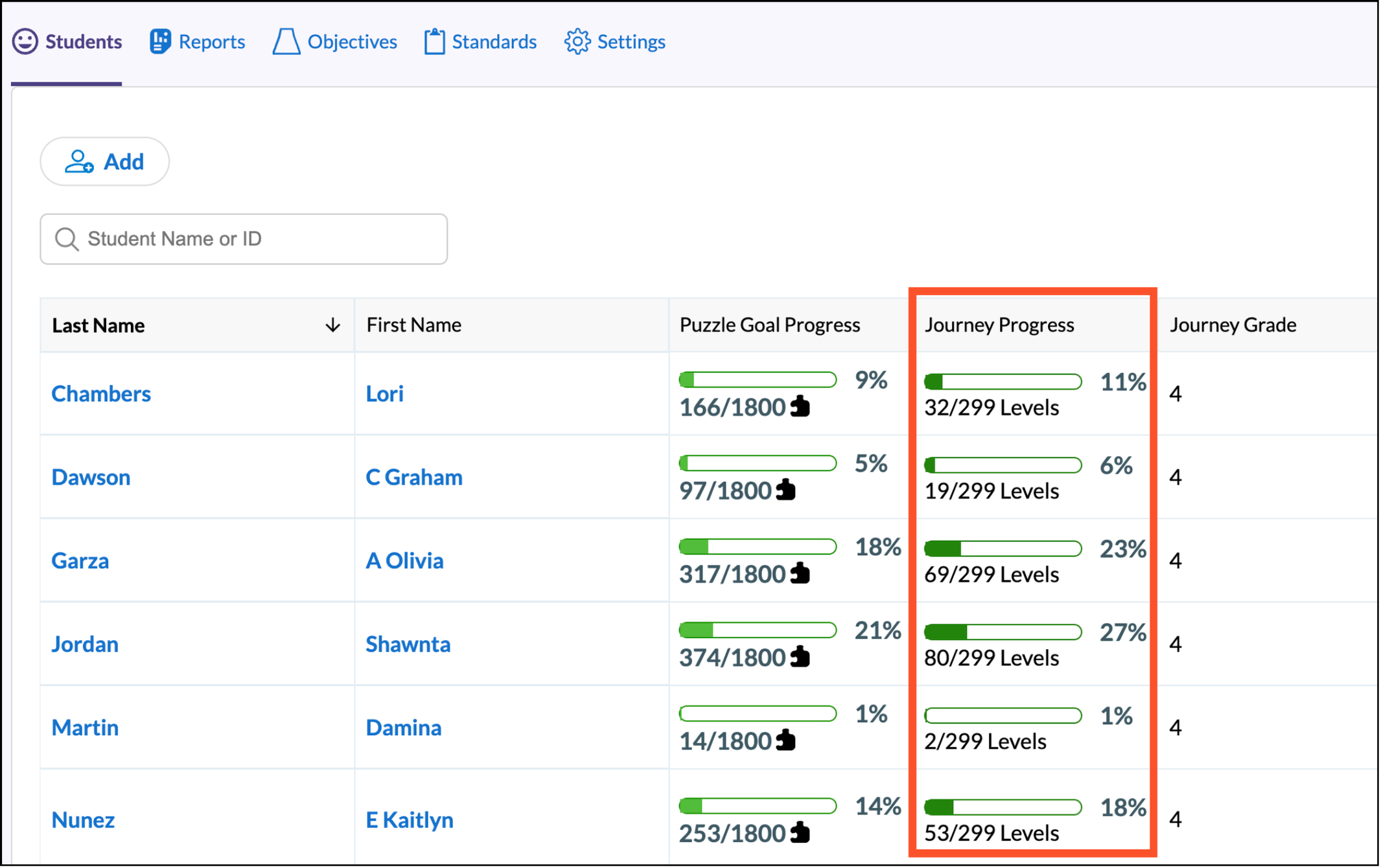This screenshot has width=1381, height=868.
Task: Click the smiley face Students icon
Action: [25, 41]
